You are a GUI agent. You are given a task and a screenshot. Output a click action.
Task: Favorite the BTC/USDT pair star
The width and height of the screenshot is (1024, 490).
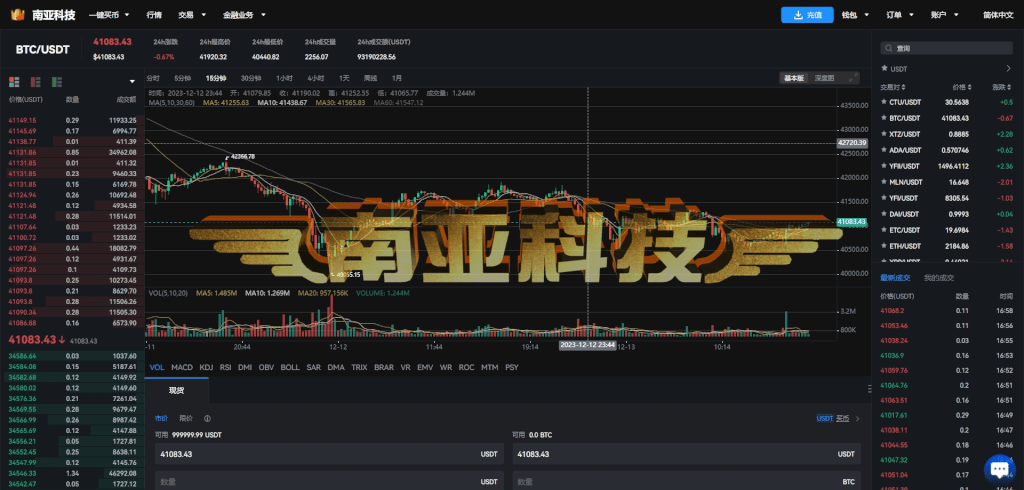(884, 118)
